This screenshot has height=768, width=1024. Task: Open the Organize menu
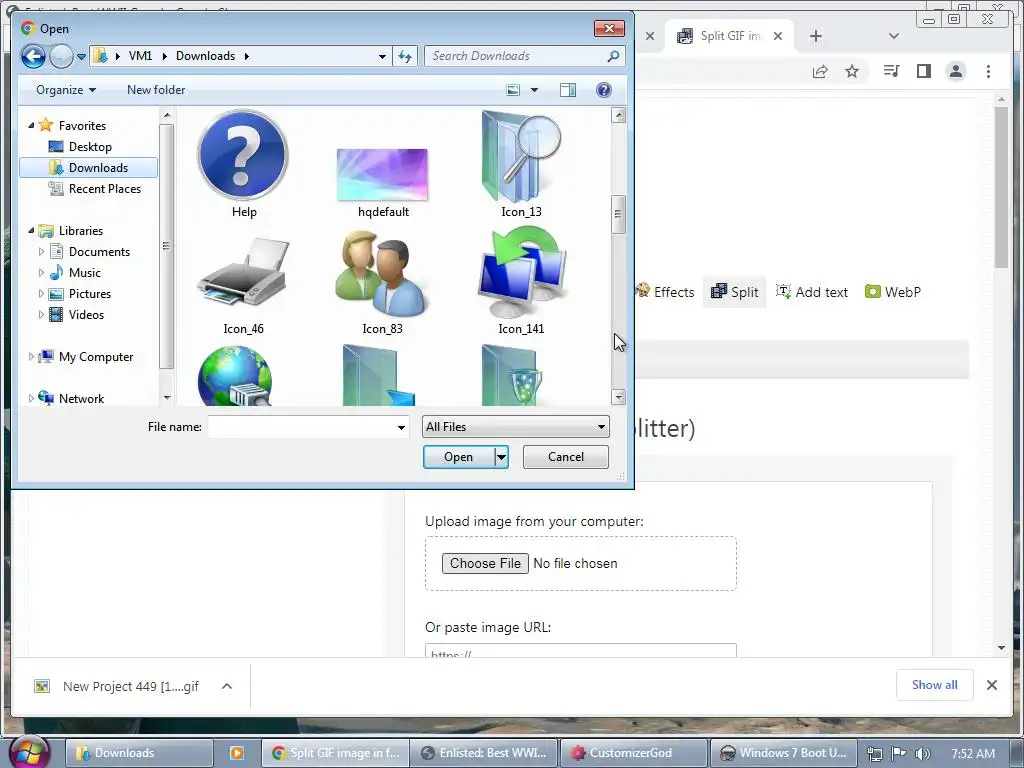pyautogui.click(x=66, y=90)
